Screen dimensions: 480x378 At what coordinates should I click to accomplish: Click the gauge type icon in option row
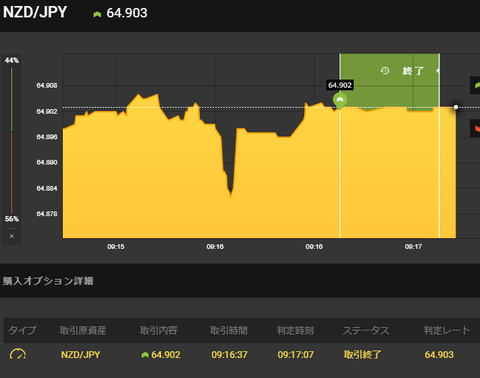coord(18,354)
